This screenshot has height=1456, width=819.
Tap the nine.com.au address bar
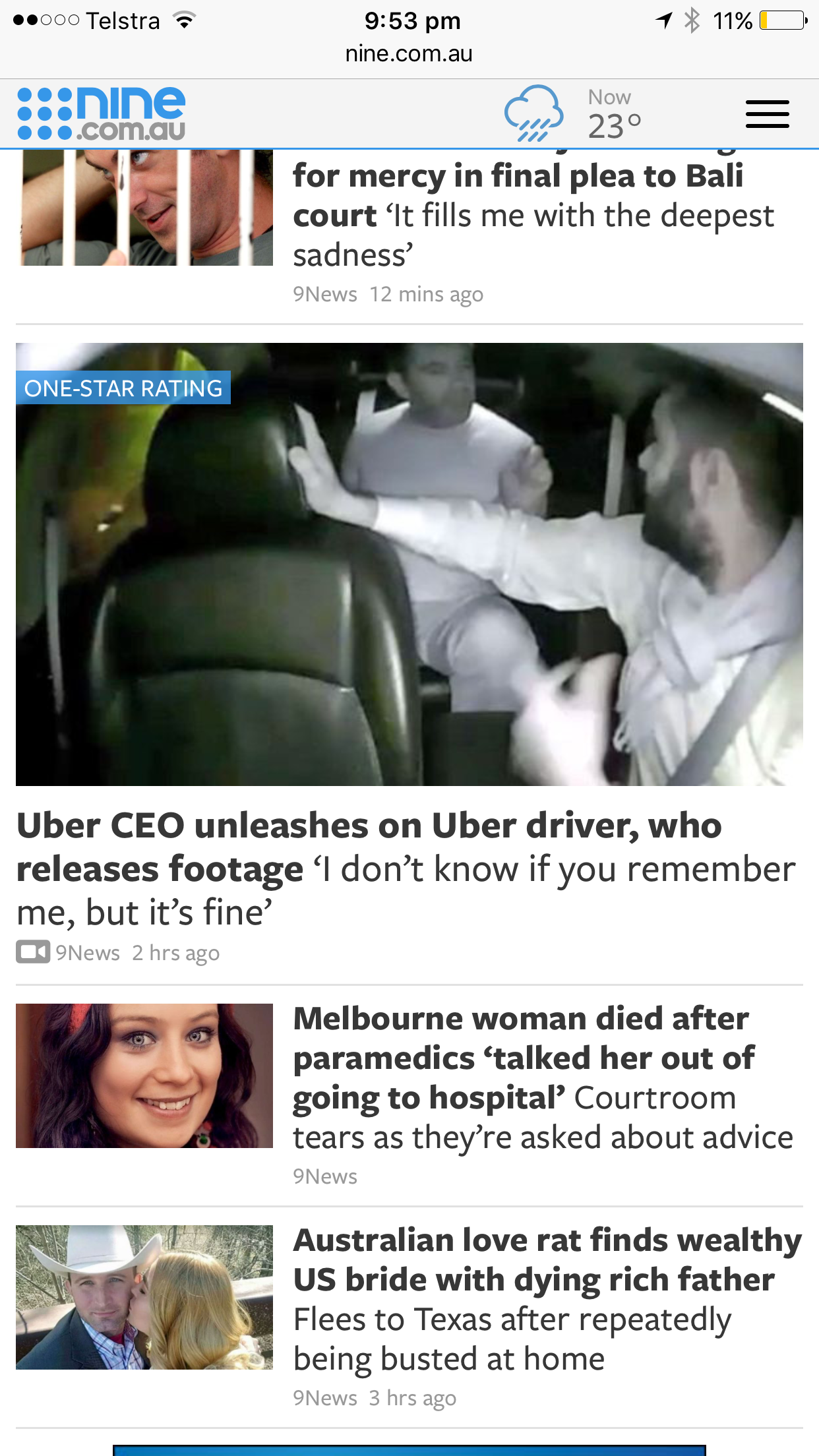coord(409,53)
